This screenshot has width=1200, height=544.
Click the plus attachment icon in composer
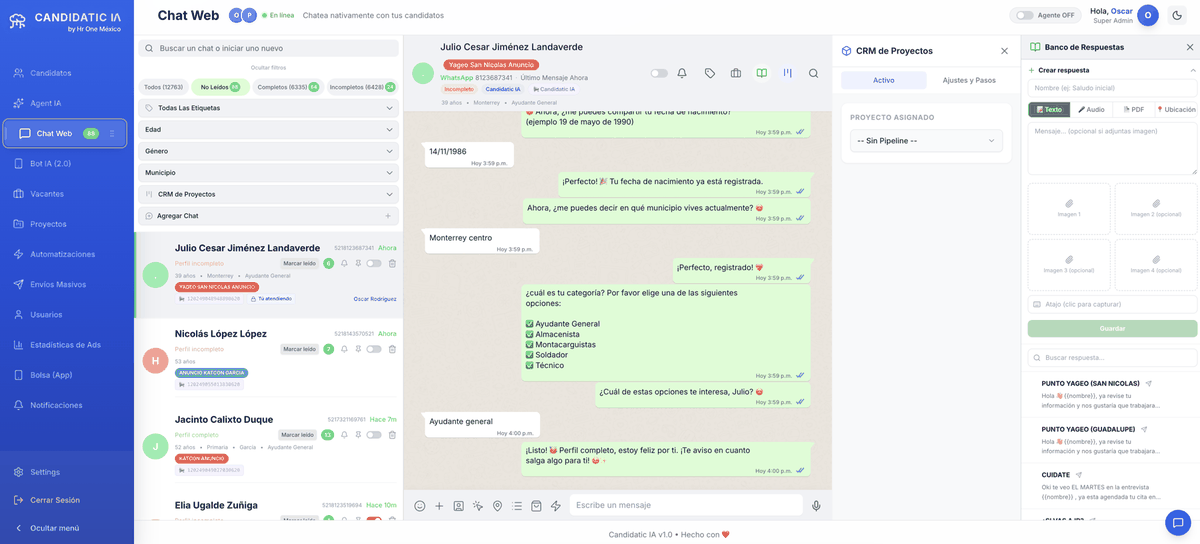pos(439,506)
